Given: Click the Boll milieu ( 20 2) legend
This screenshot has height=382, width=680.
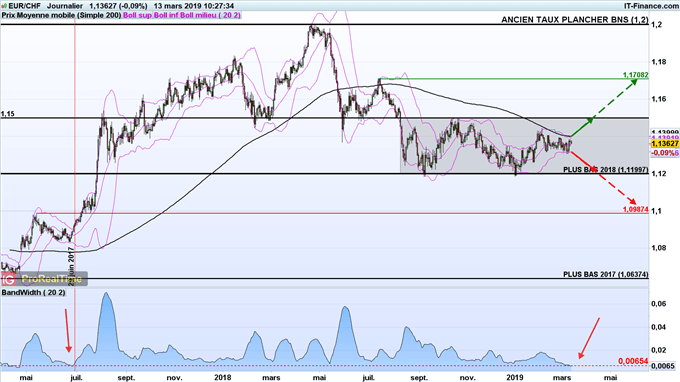Looking at the screenshot, I should click(x=210, y=15).
